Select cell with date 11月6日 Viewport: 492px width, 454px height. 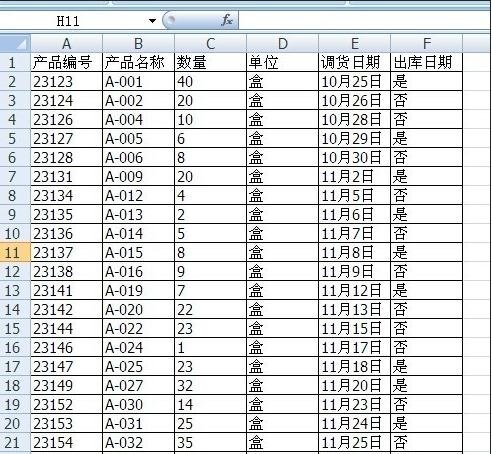[x=355, y=214]
